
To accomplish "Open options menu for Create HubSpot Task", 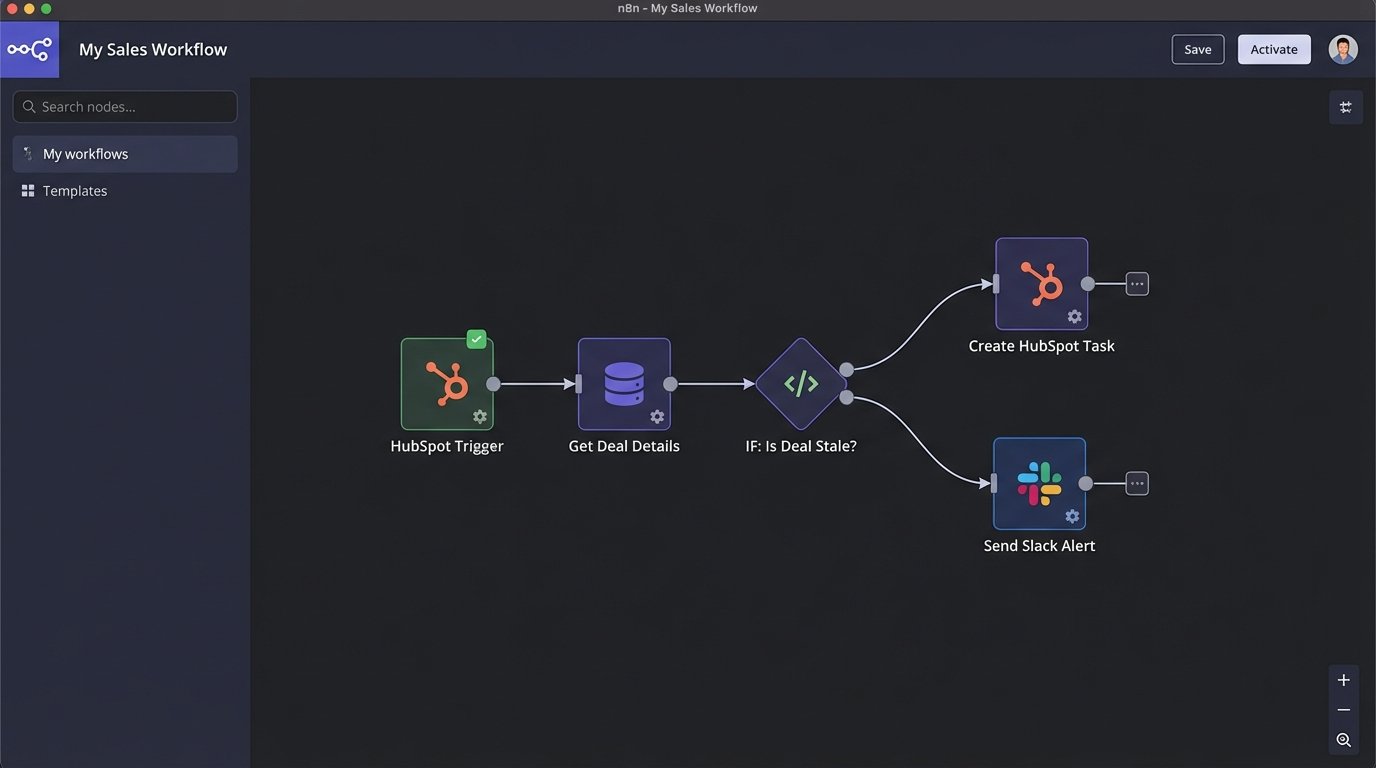I will 1136,283.
